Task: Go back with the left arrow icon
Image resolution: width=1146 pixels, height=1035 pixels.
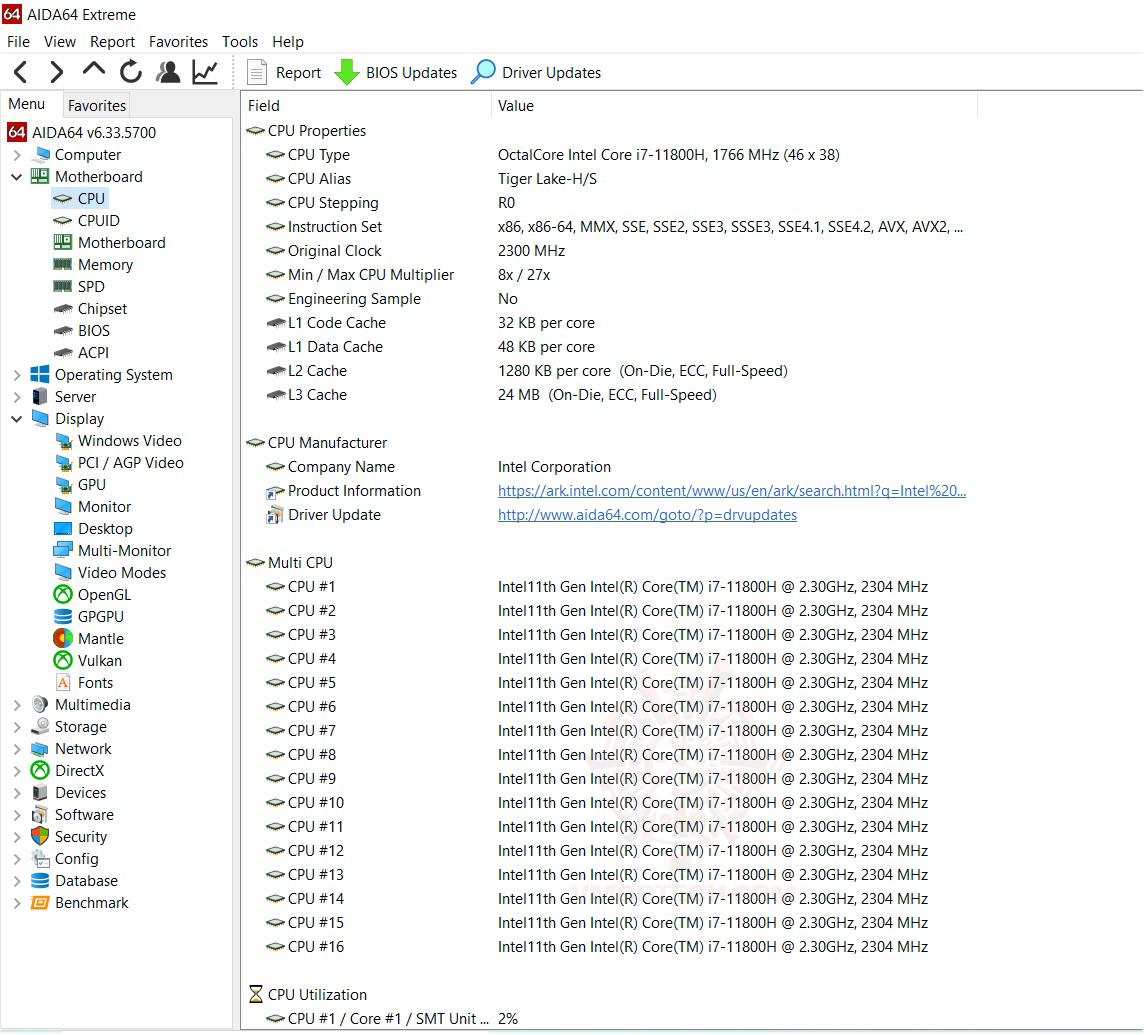Action: 21,72
